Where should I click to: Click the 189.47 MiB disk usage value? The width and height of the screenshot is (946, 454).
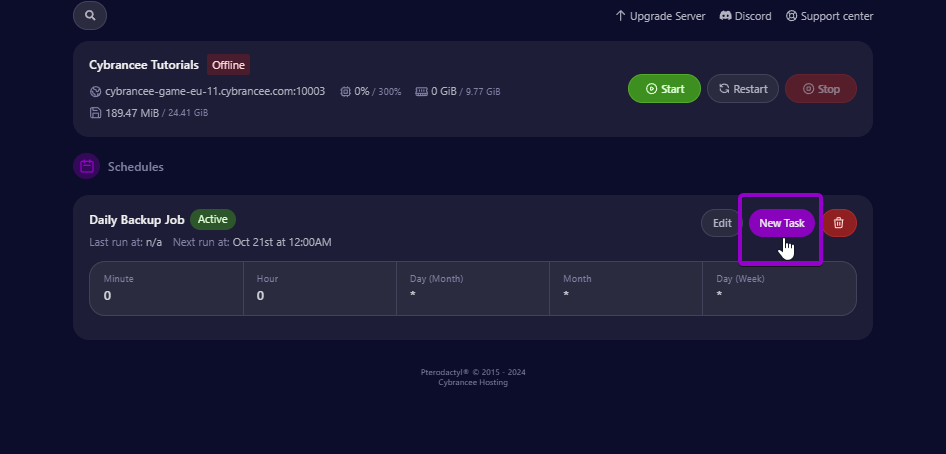[132, 113]
